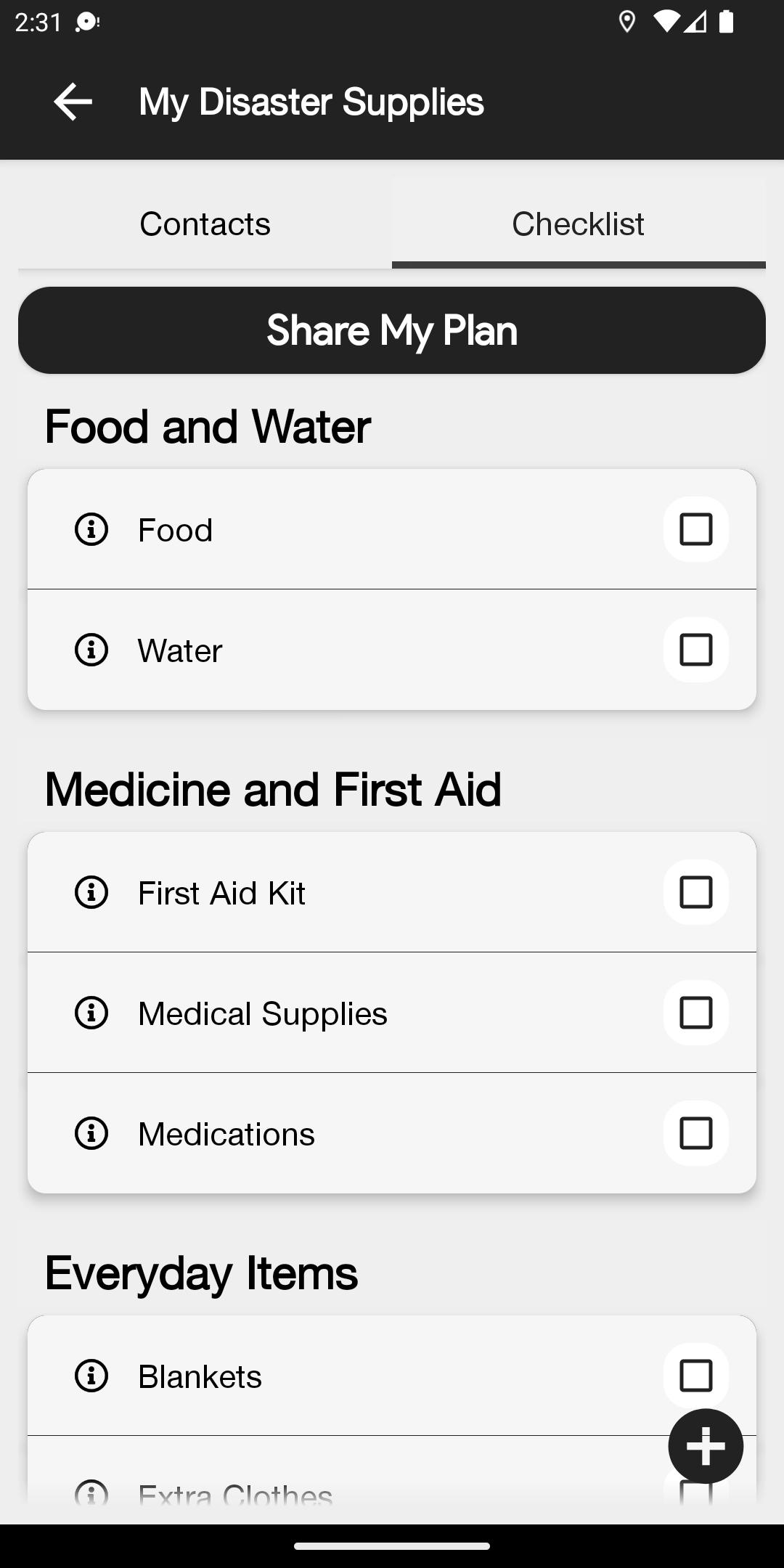This screenshot has width=784, height=1568.
Task: Switch to the Contacts tab
Action: pos(205,224)
